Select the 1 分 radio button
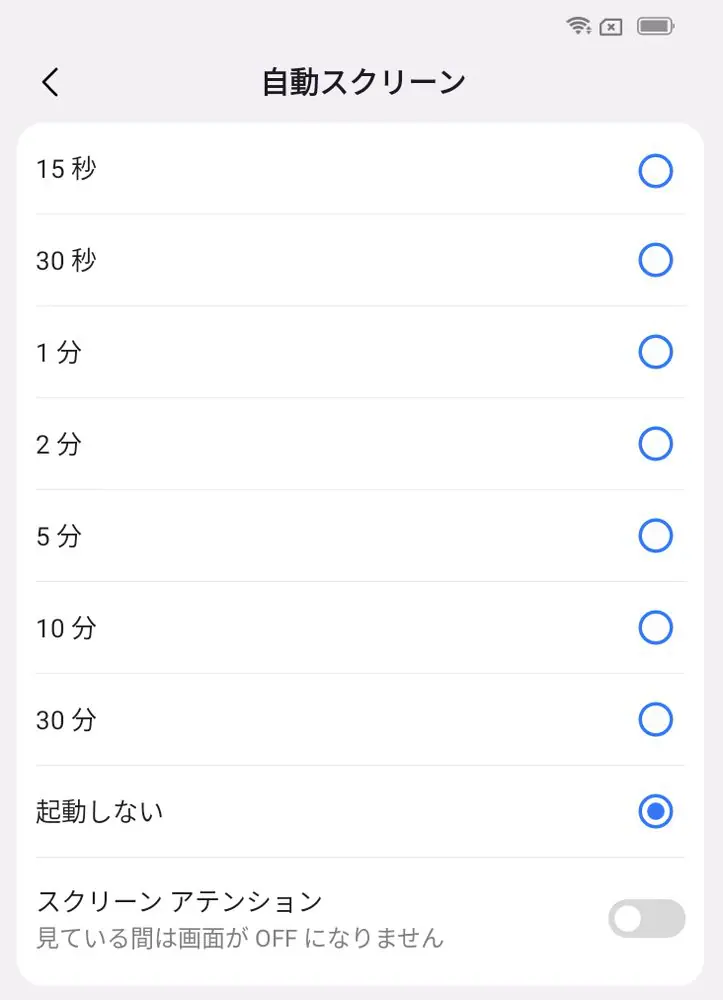 pos(655,352)
